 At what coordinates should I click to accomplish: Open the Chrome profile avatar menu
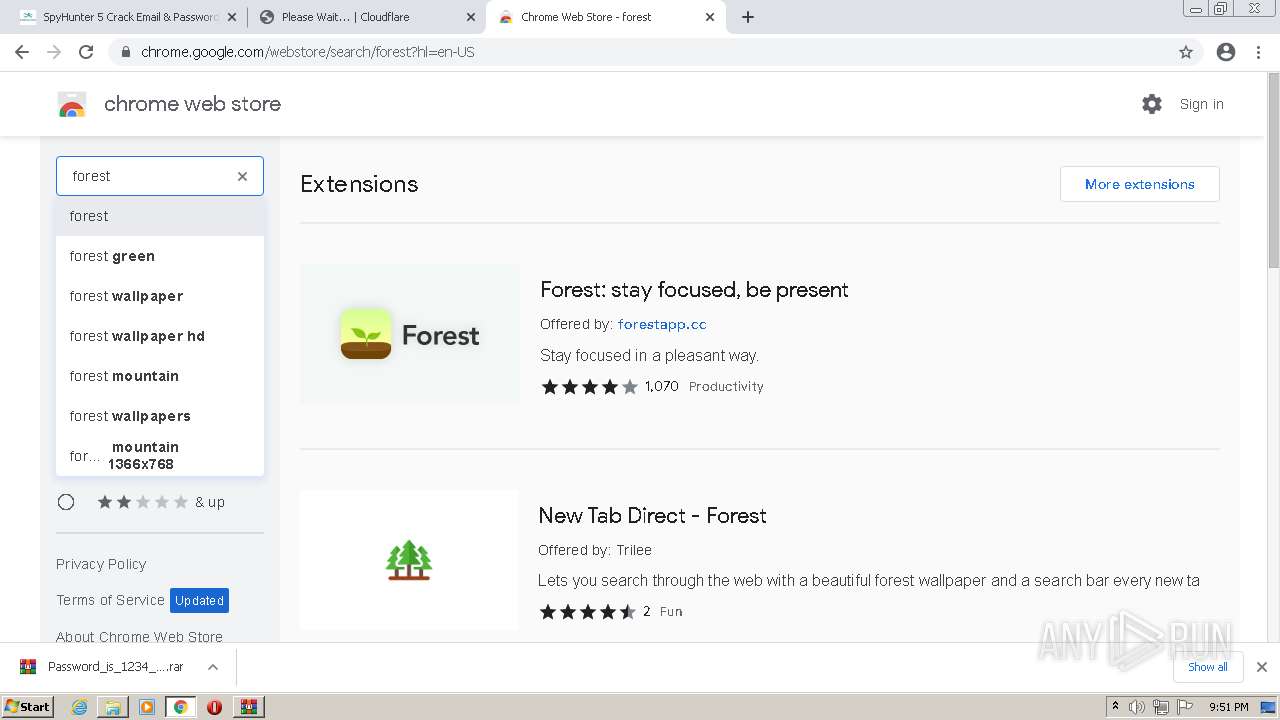coord(1226,52)
